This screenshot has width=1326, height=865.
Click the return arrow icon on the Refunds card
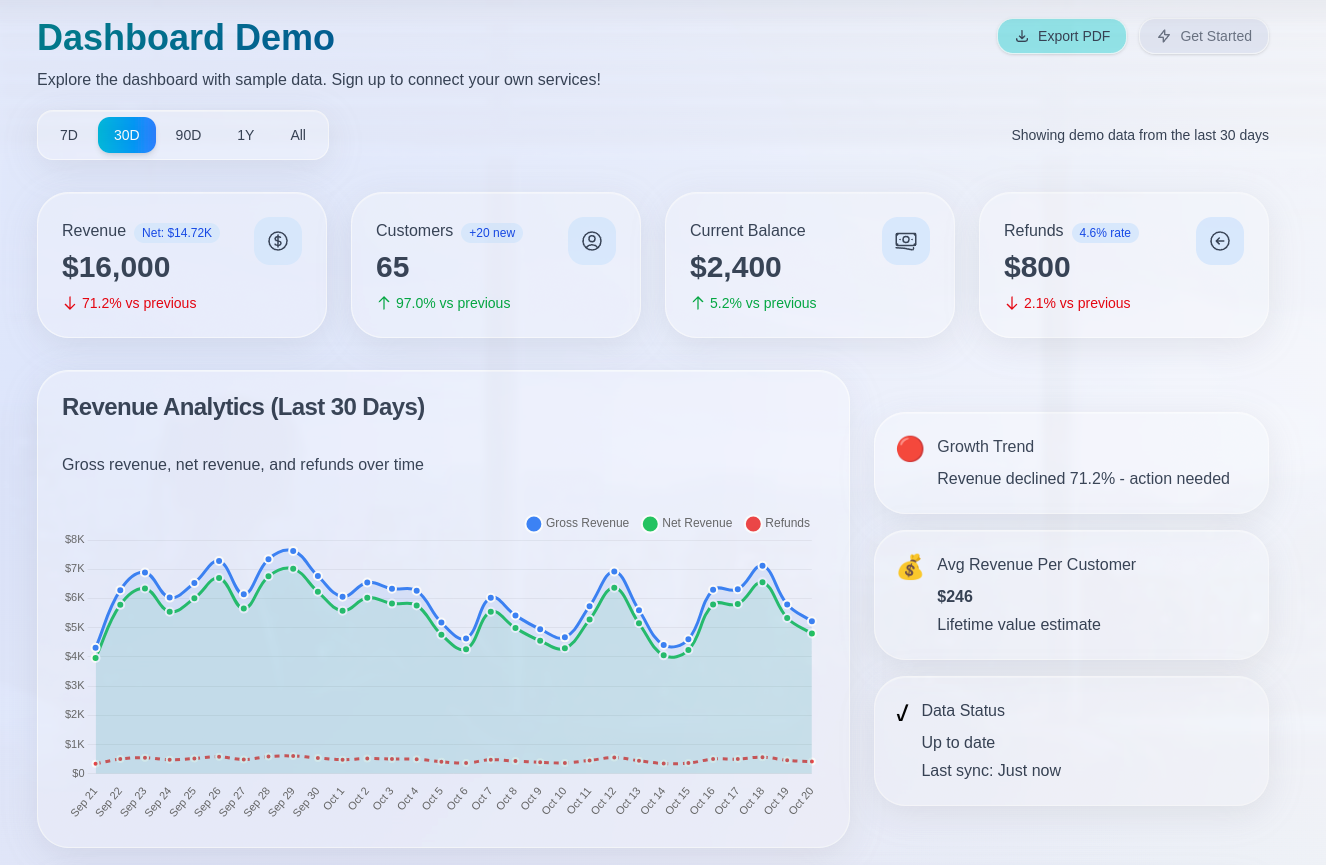tap(1220, 240)
